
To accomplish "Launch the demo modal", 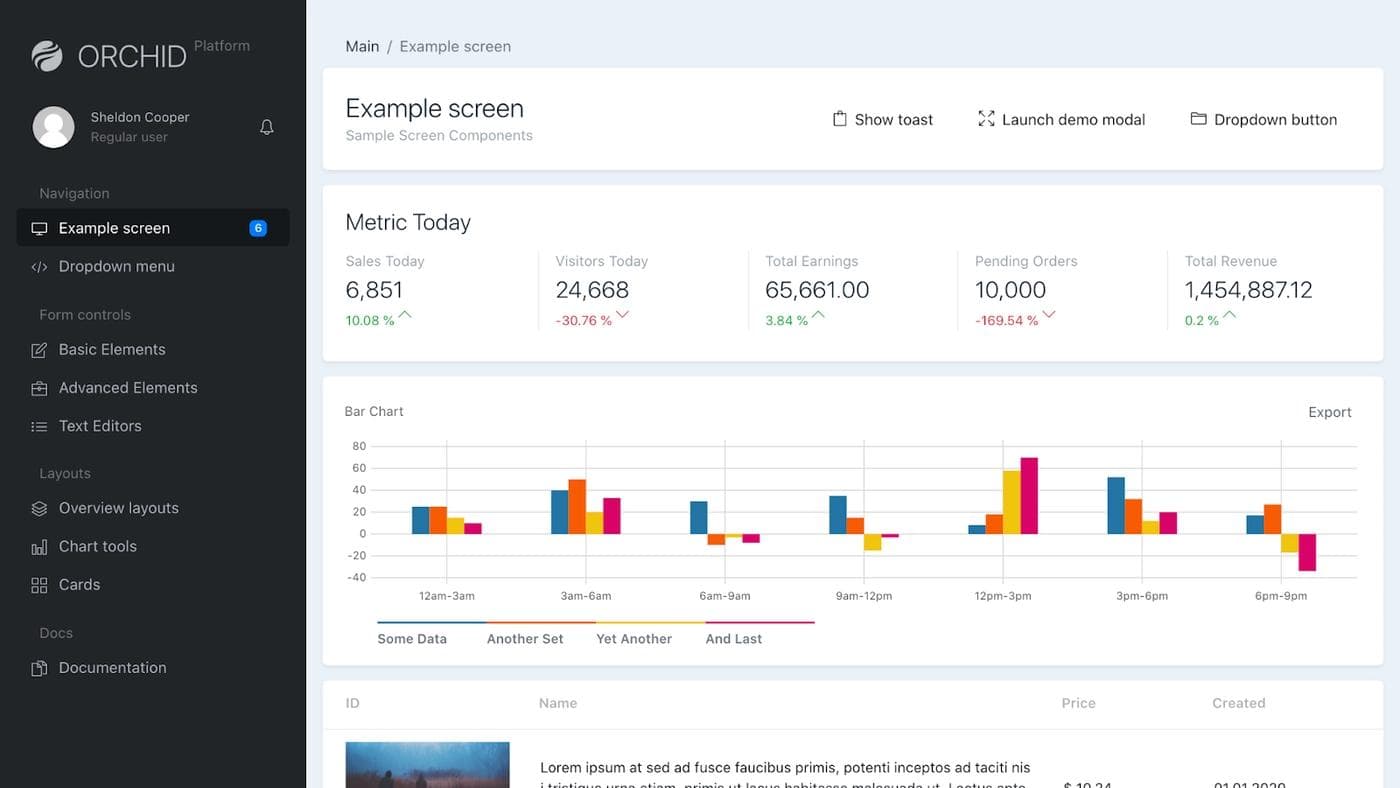I will [1061, 119].
